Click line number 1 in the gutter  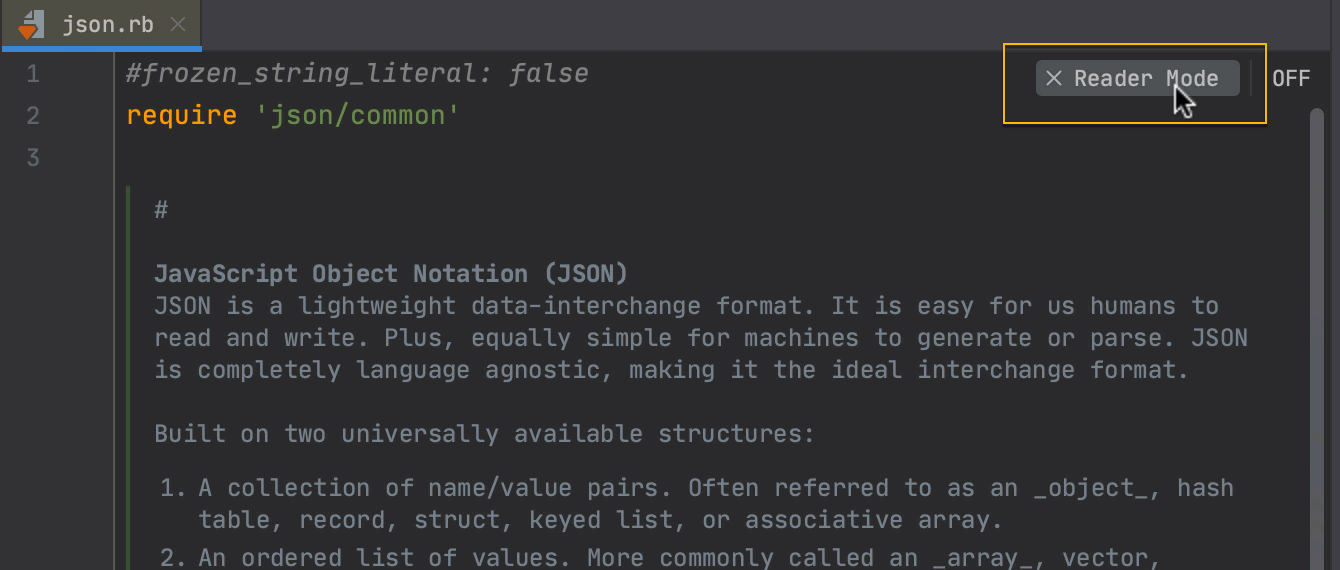click(33, 74)
